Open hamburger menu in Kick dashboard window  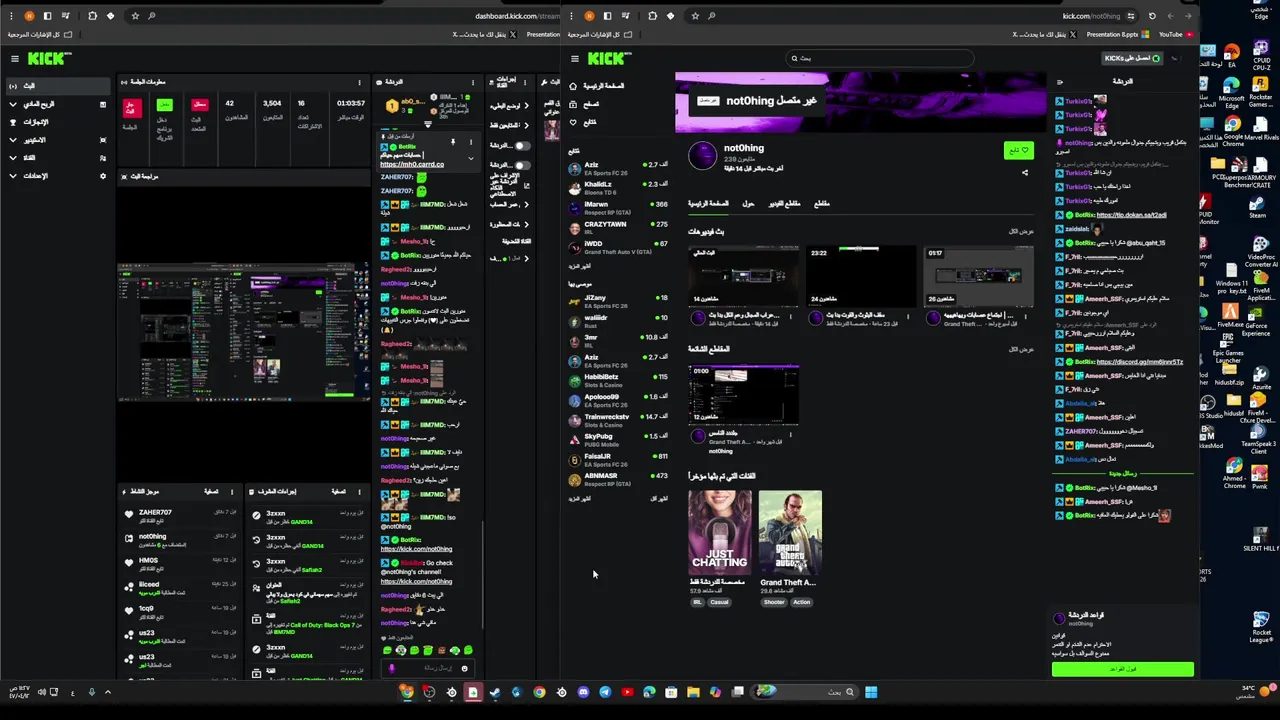coord(14,59)
